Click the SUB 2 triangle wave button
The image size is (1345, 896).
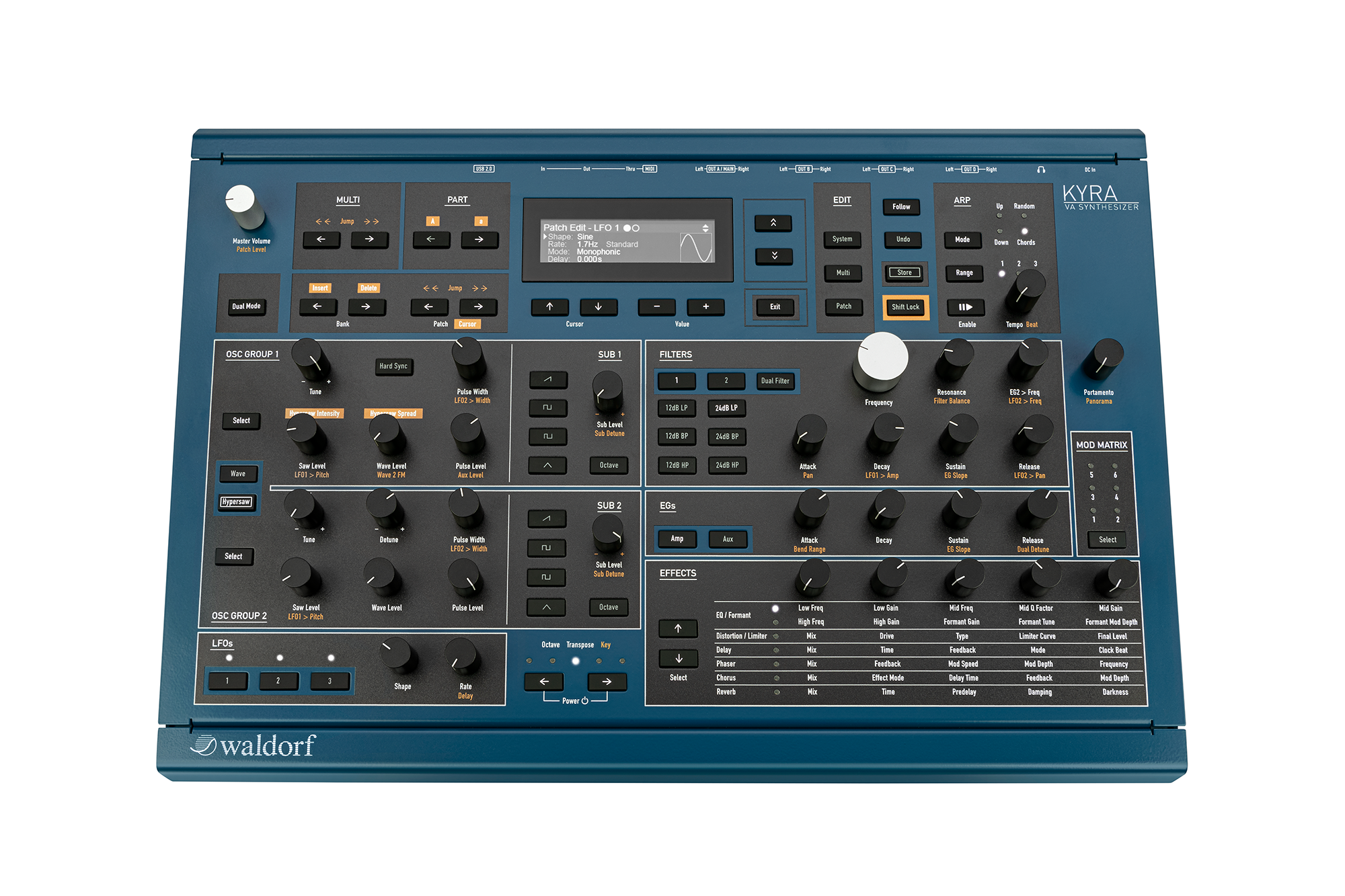(546, 607)
